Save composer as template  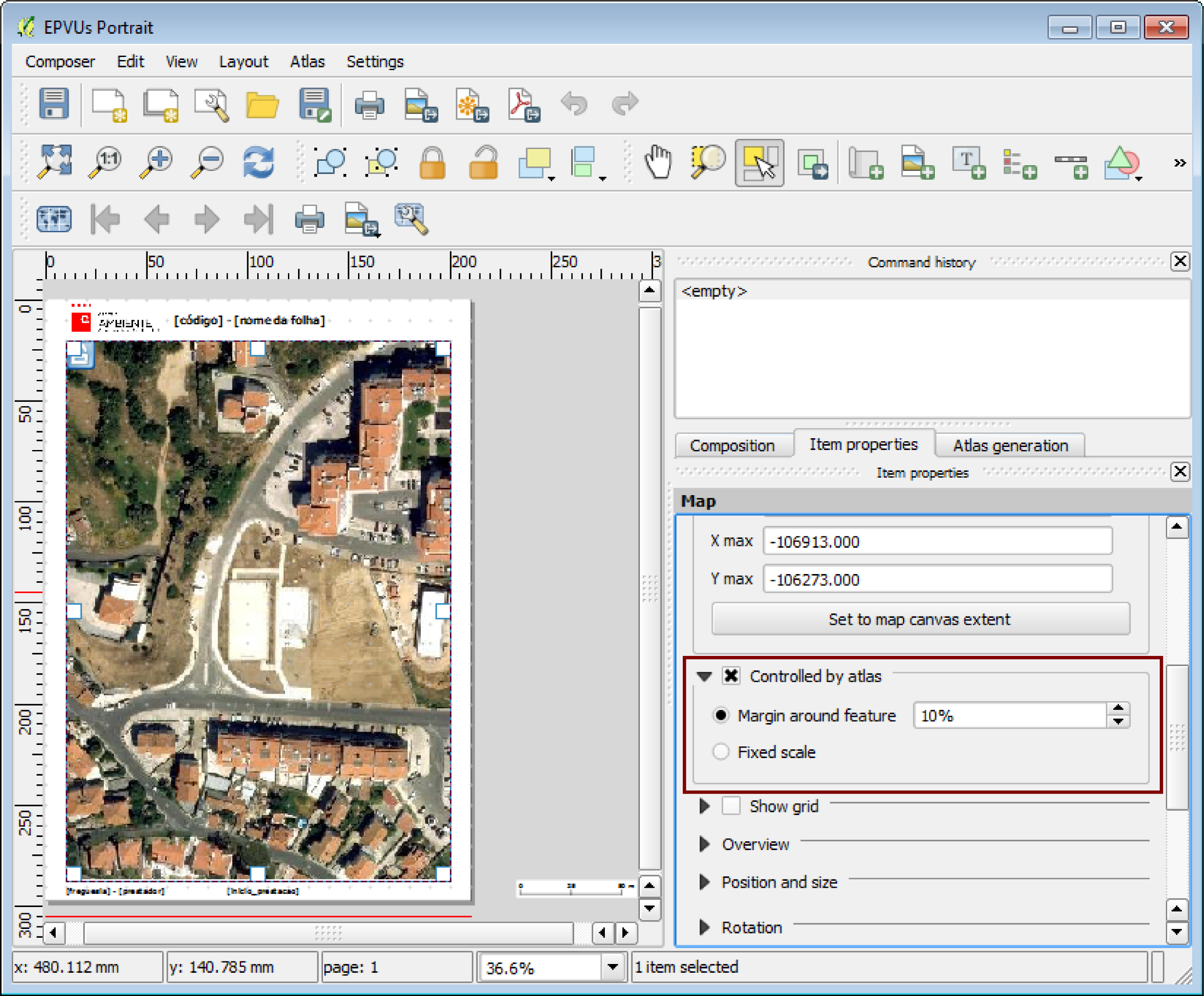(314, 104)
